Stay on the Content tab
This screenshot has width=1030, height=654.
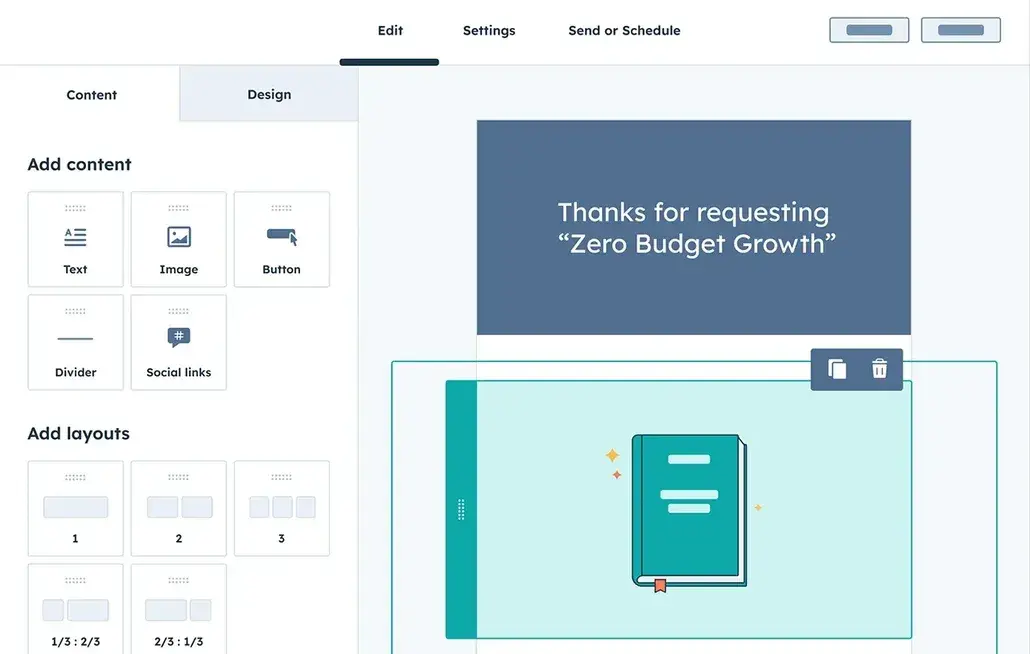91,94
